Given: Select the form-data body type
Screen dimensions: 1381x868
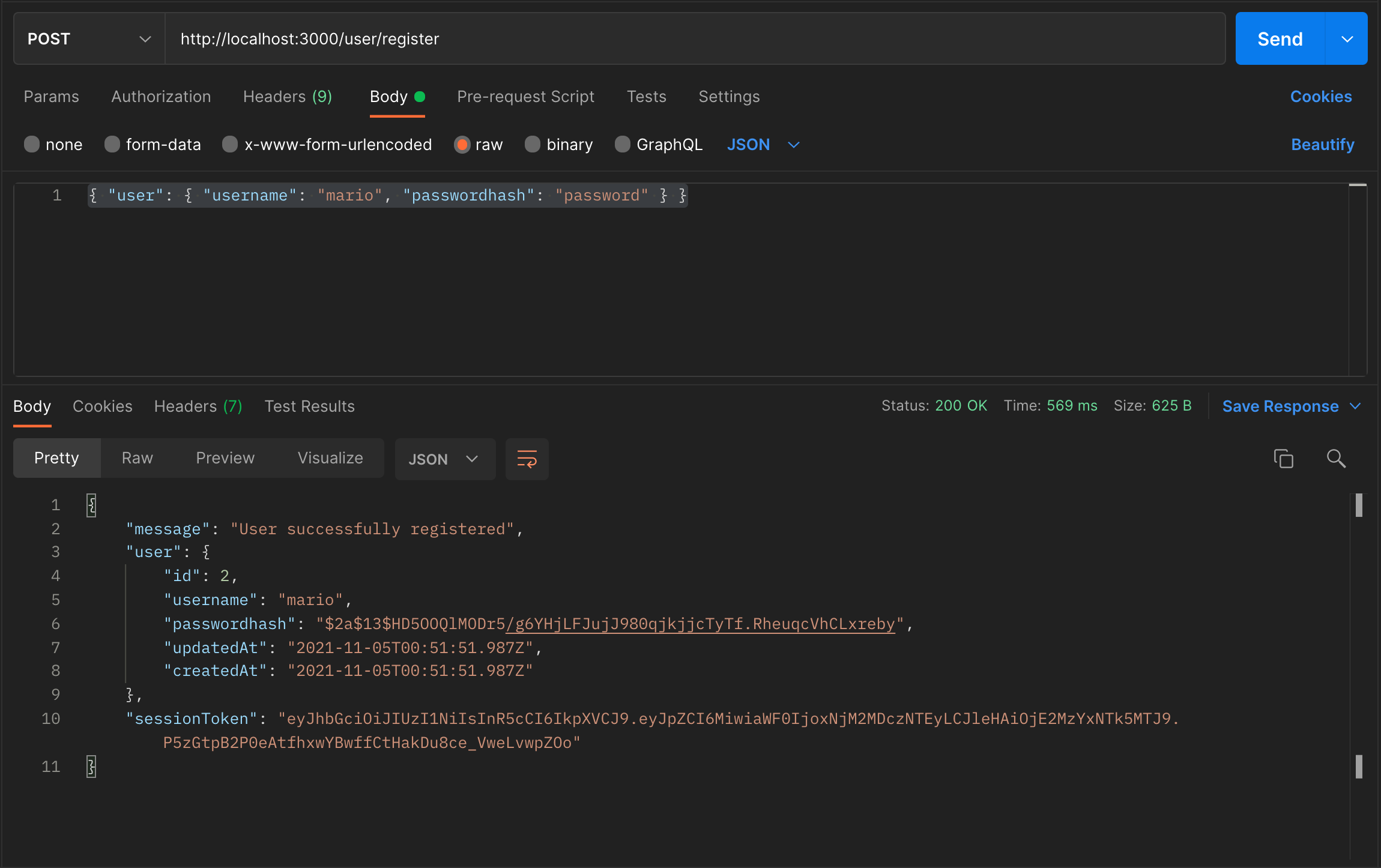Looking at the screenshot, I should point(153,144).
